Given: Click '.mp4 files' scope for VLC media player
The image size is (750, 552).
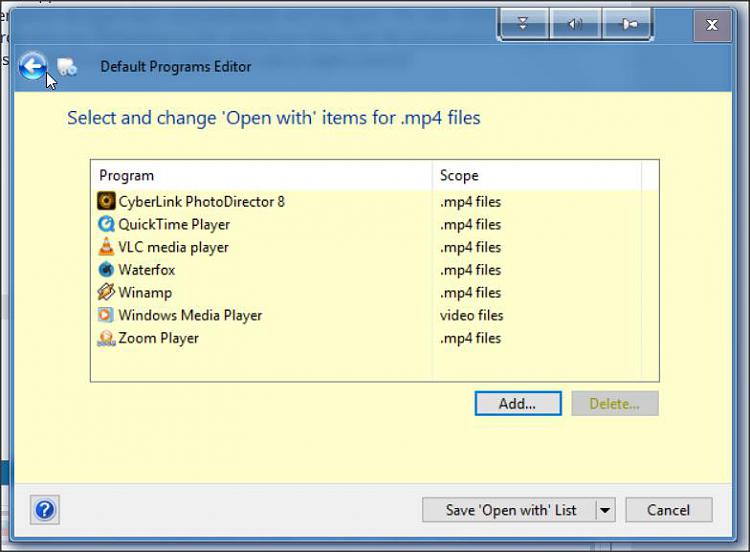Looking at the screenshot, I should (x=471, y=247).
